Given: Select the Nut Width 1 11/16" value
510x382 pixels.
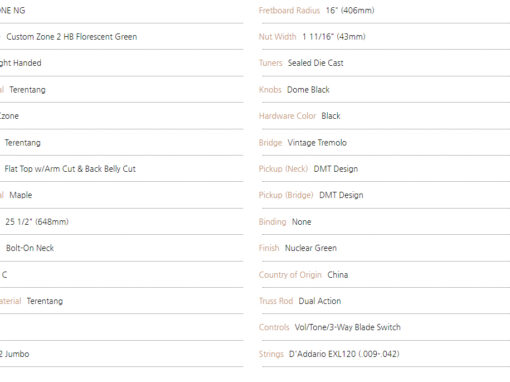Looking at the screenshot, I should [x=334, y=37].
